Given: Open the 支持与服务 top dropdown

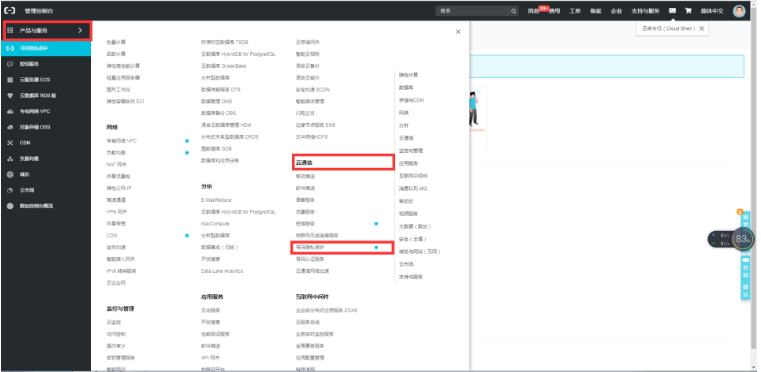Looking at the screenshot, I should (645, 11).
